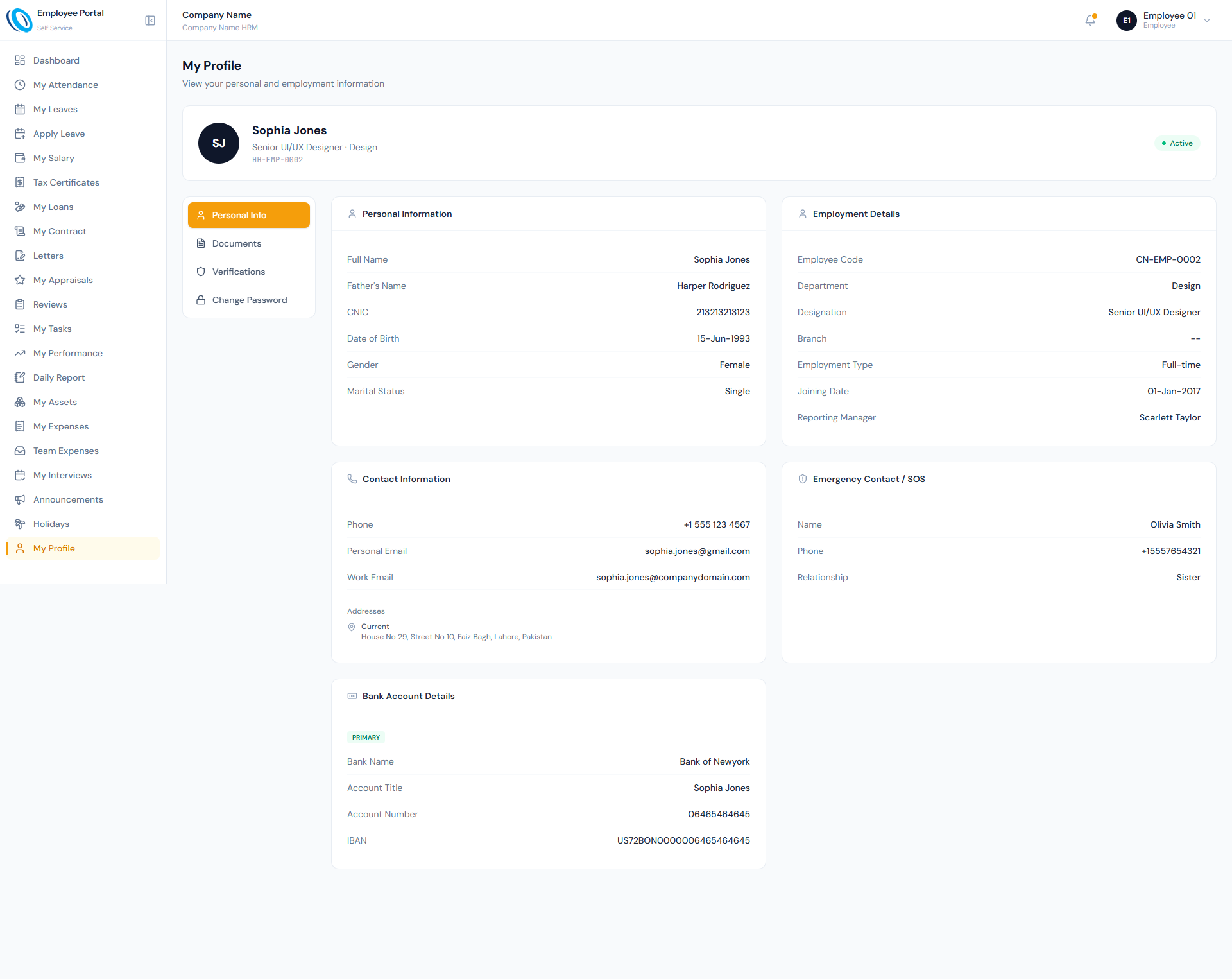Click reporting manager Scarlett Taylor
1232x979 pixels.
click(x=1170, y=417)
